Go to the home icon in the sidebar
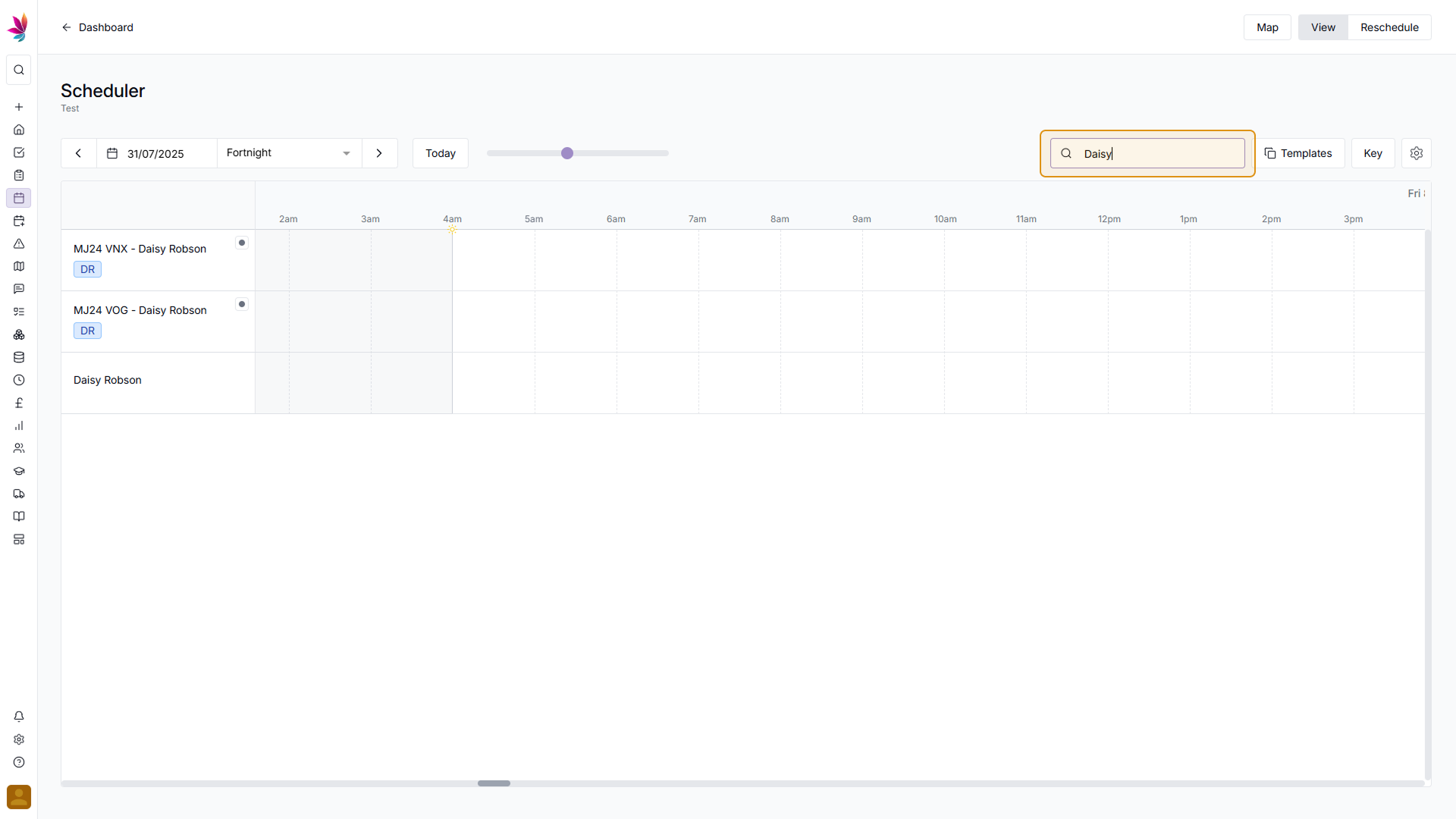 tap(19, 130)
